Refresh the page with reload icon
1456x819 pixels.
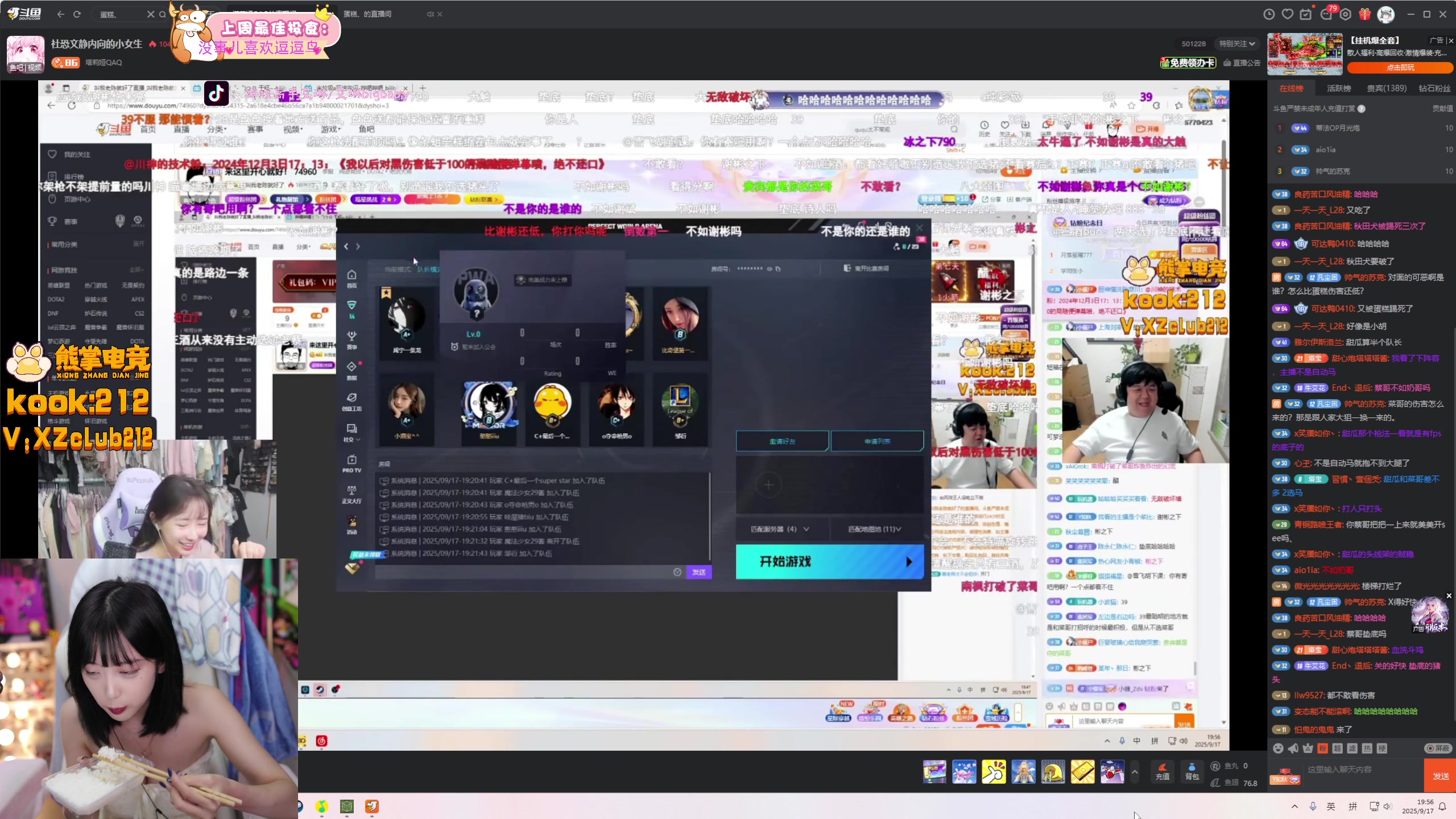click(77, 14)
